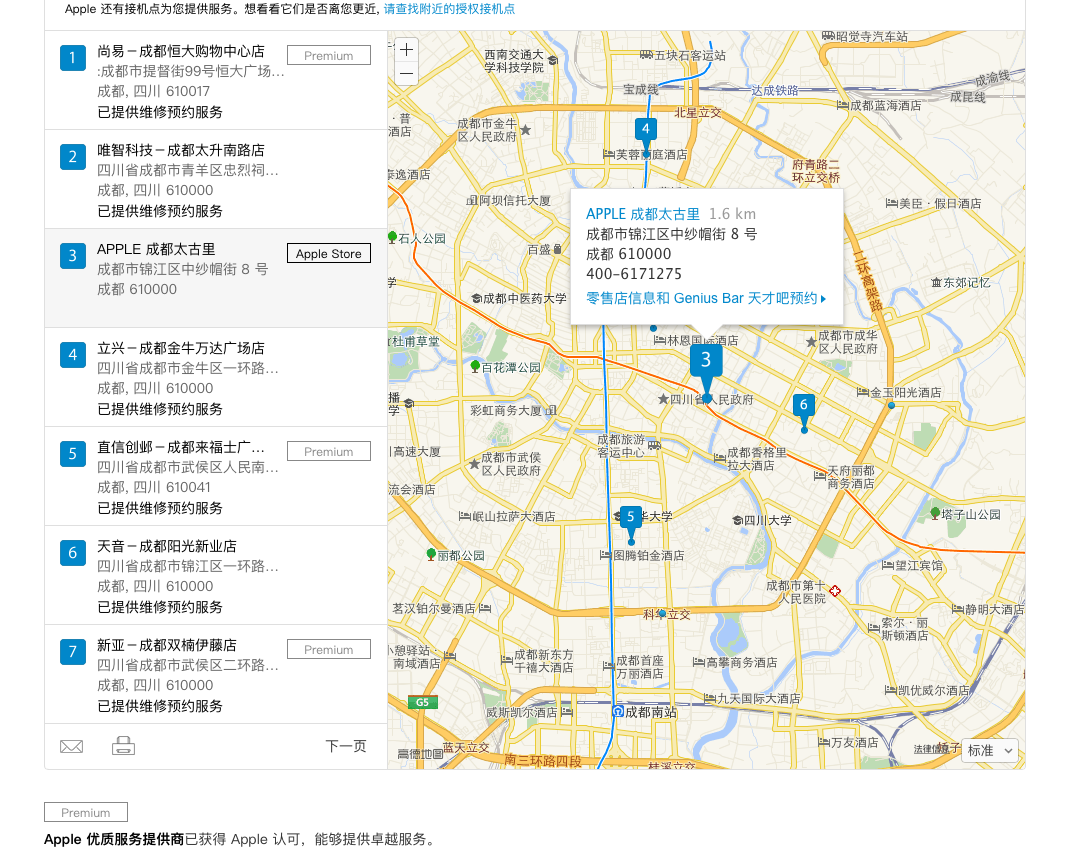Open 零售店信息和 Genius Bar 天才吧预约 link
The image size is (1078, 855).
pyautogui.click(x=705, y=298)
